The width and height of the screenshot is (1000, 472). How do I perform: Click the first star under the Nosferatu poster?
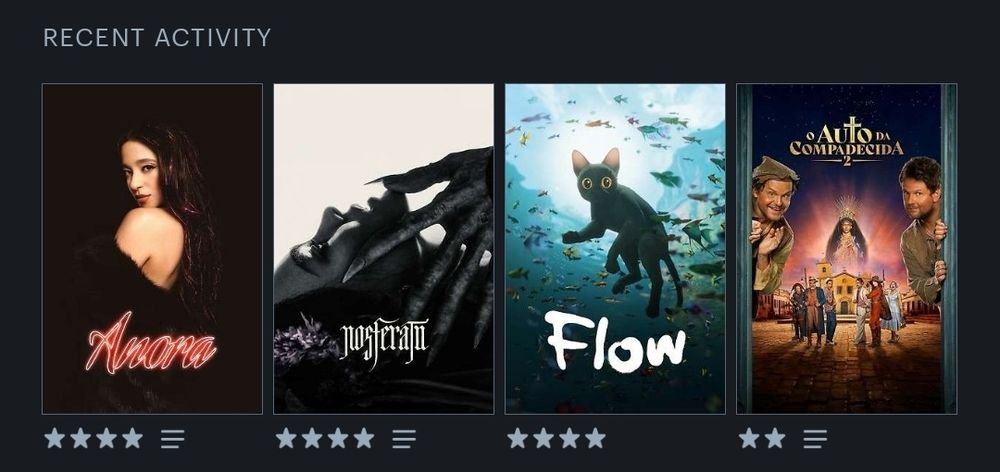click(x=286, y=438)
